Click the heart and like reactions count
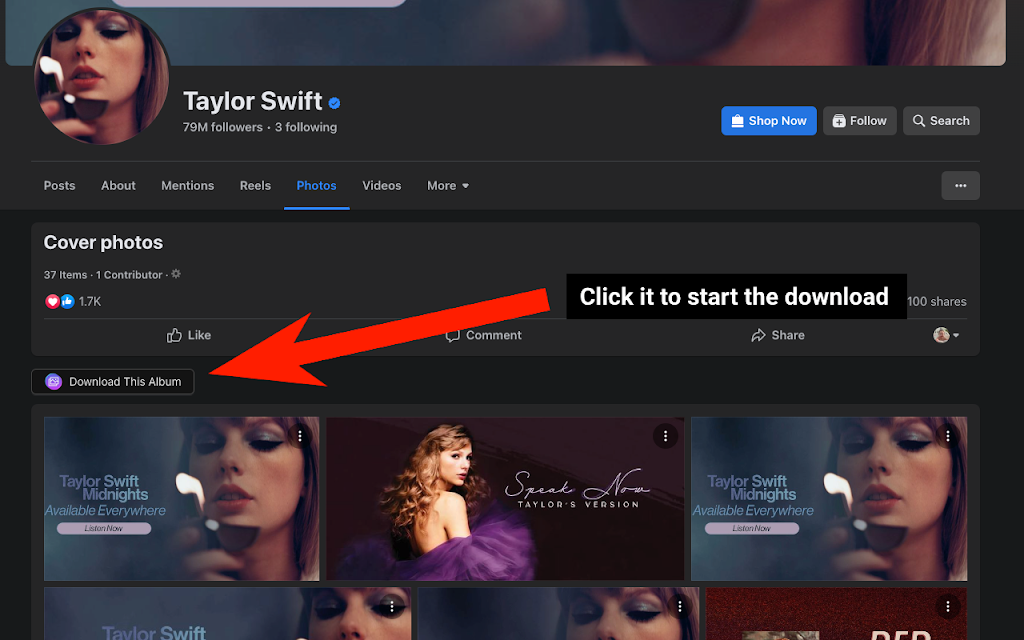The height and width of the screenshot is (640, 1024). (73, 301)
